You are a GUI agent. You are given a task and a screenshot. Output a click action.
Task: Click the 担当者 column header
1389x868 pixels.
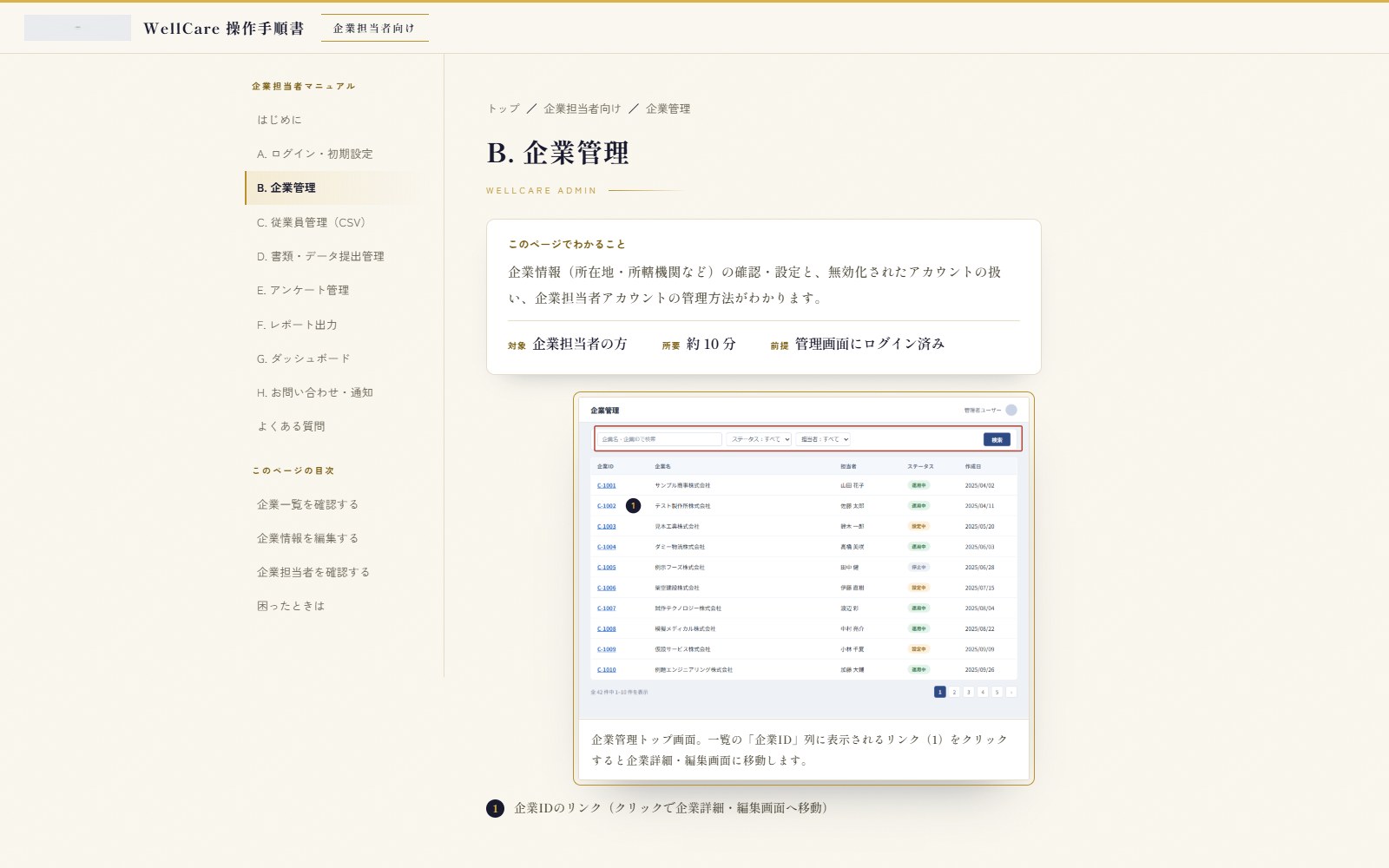click(849, 467)
